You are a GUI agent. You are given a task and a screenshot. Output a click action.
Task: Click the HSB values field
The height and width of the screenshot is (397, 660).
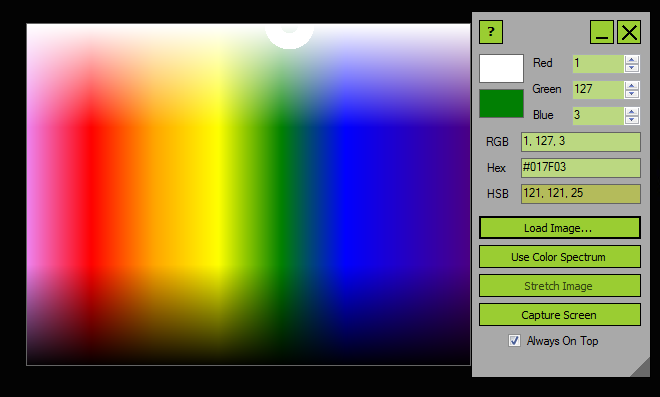coord(581,194)
